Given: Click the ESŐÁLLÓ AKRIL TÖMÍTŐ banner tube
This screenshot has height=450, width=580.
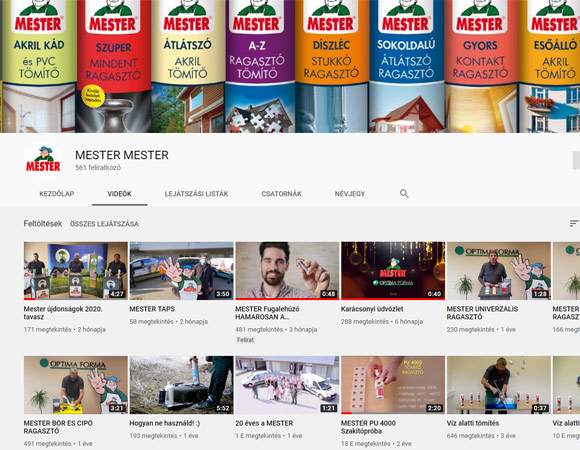Looking at the screenshot, I should 549,66.
